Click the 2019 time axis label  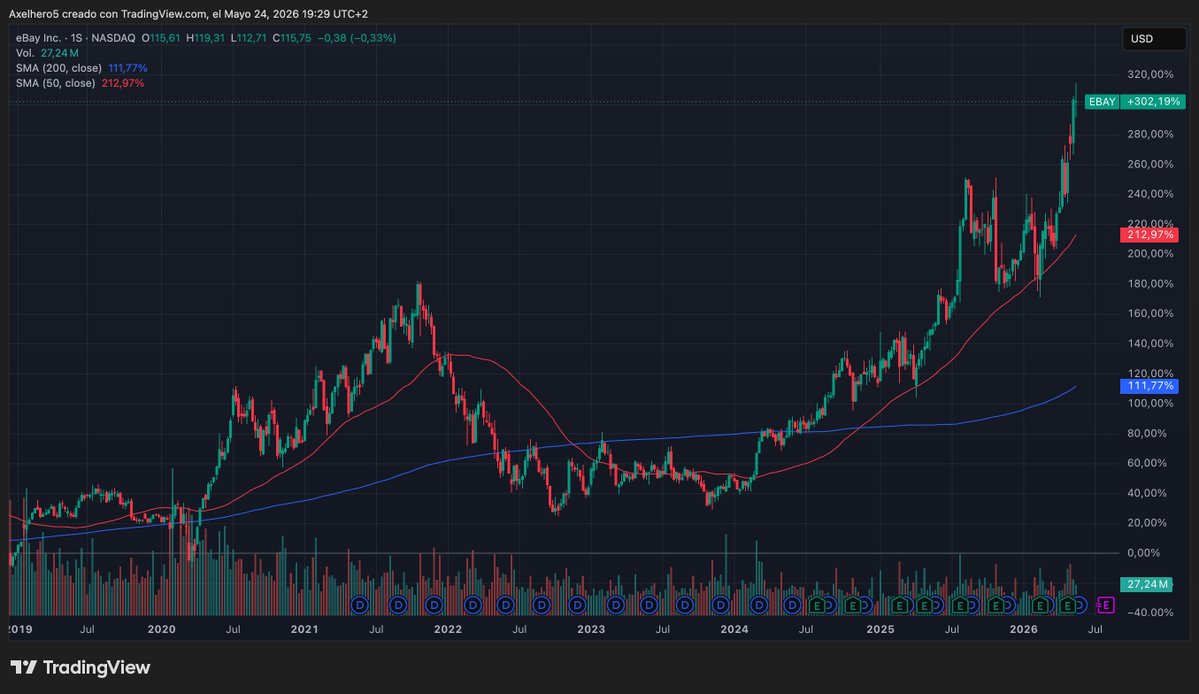pos(20,629)
